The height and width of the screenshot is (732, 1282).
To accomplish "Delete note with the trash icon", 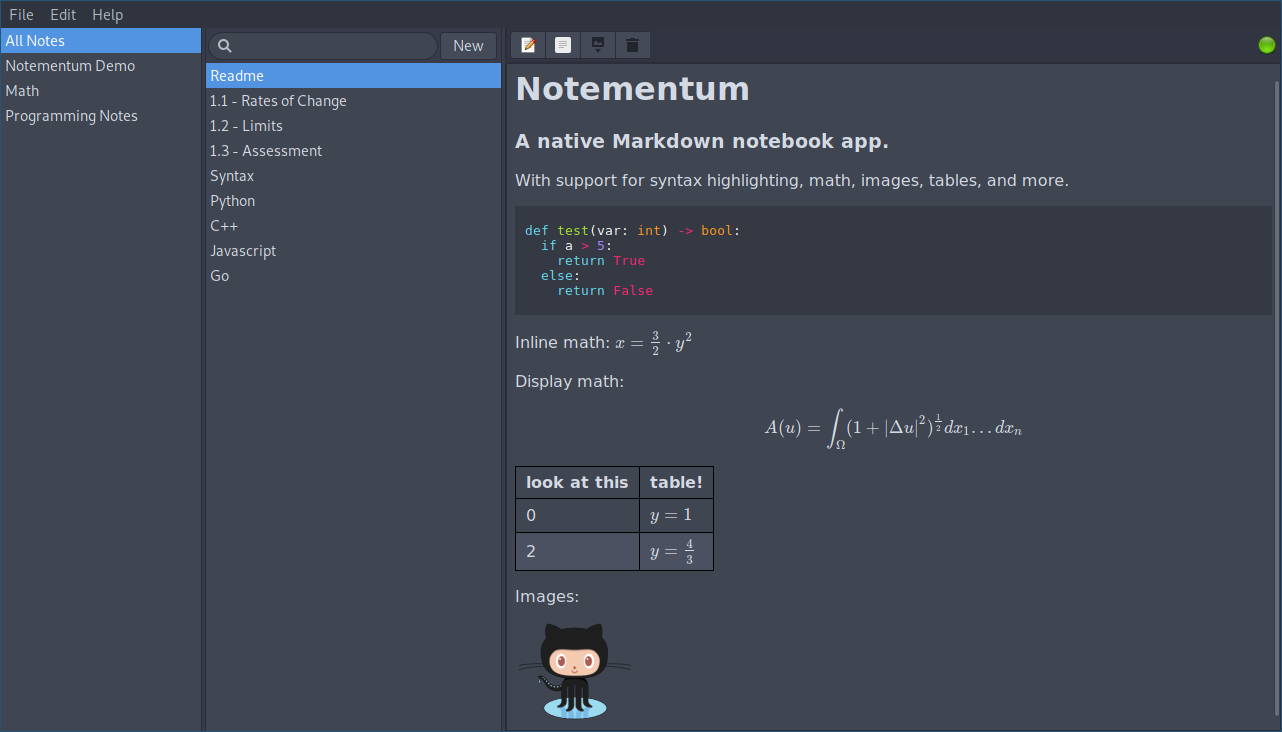I will click(x=632, y=45).
